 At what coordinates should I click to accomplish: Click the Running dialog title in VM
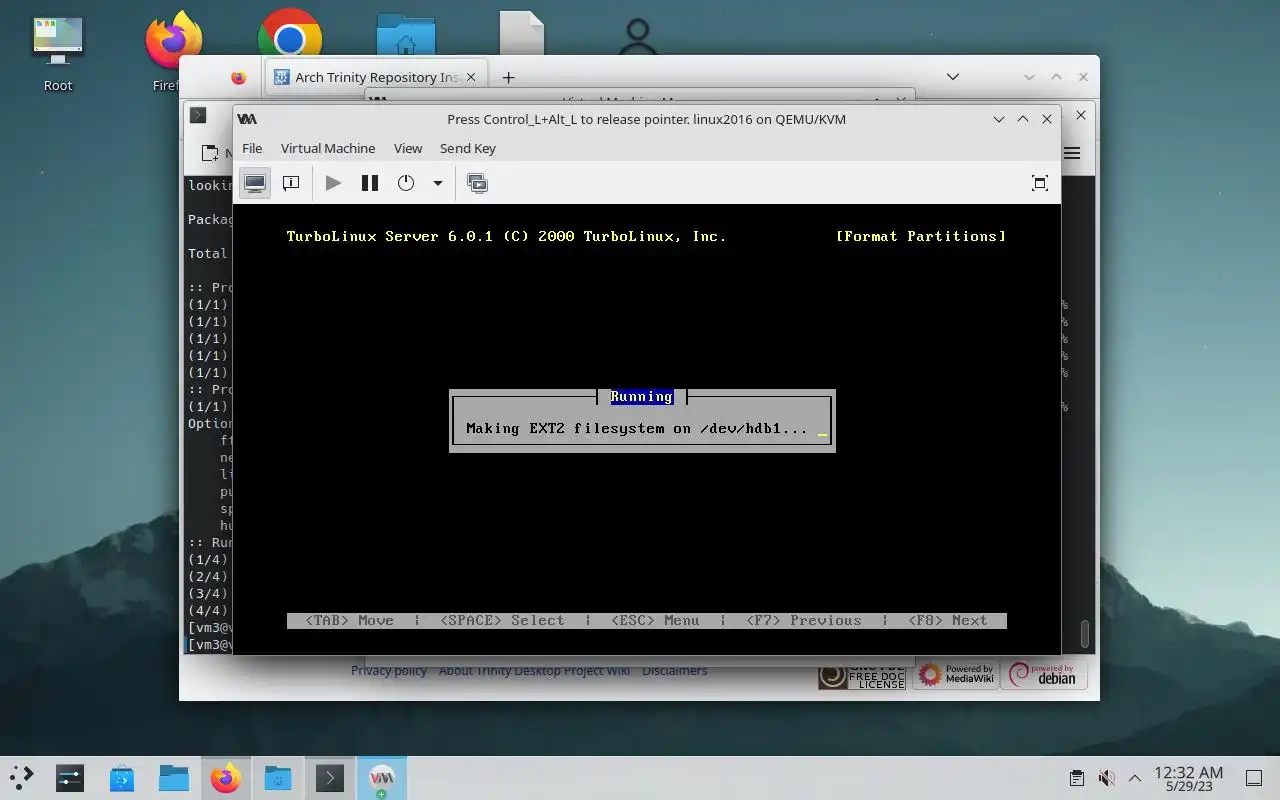pos(642,397)
